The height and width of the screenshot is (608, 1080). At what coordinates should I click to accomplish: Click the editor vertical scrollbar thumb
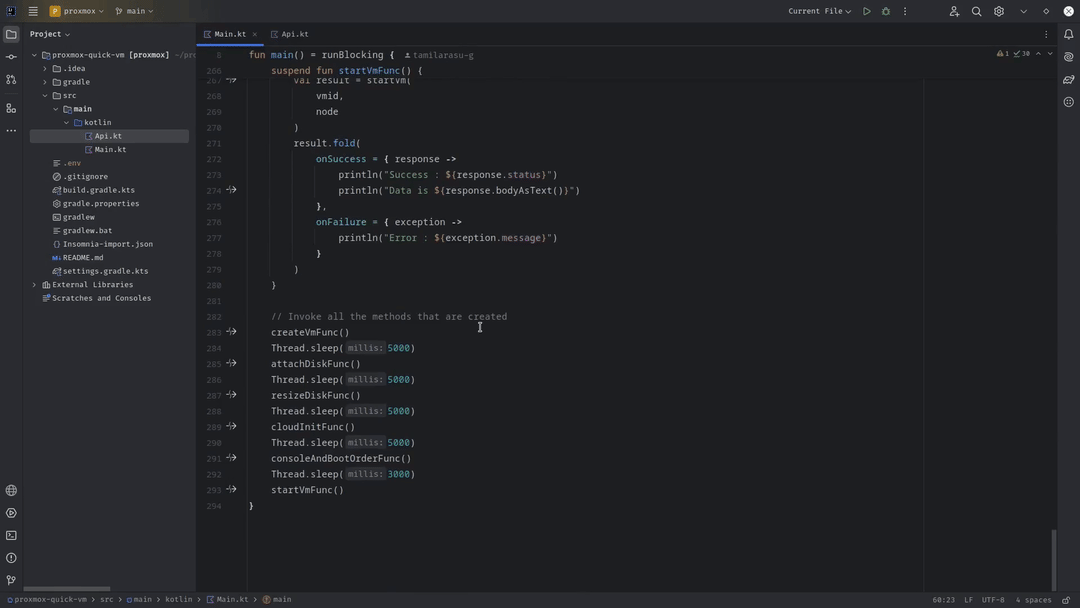click(1053, 558)
